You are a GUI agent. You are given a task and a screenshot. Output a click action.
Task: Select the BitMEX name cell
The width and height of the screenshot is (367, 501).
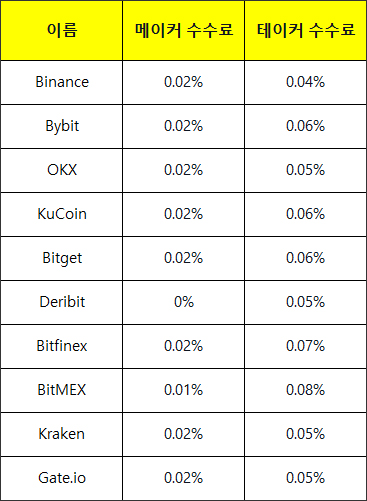coord(62,390)
